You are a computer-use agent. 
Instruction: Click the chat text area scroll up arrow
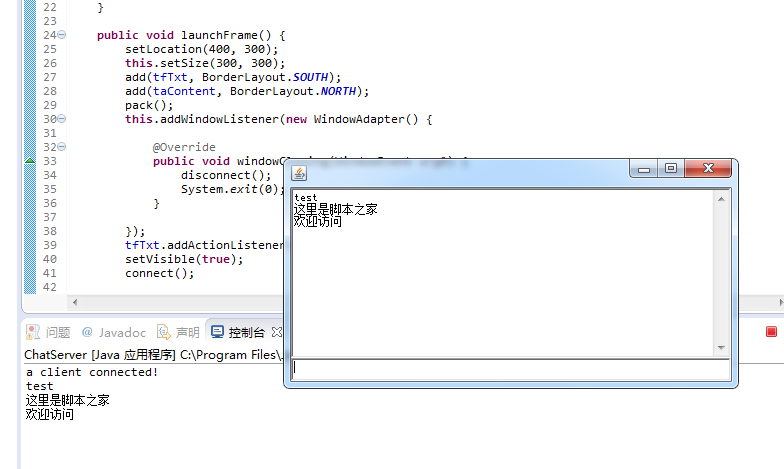(721, 199)
